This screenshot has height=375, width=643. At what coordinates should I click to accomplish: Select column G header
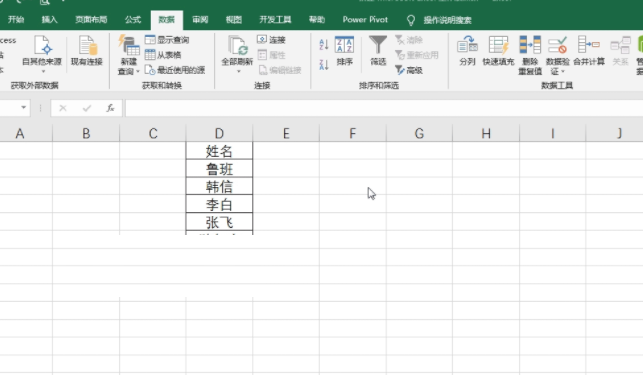click(x=419, y=133)
